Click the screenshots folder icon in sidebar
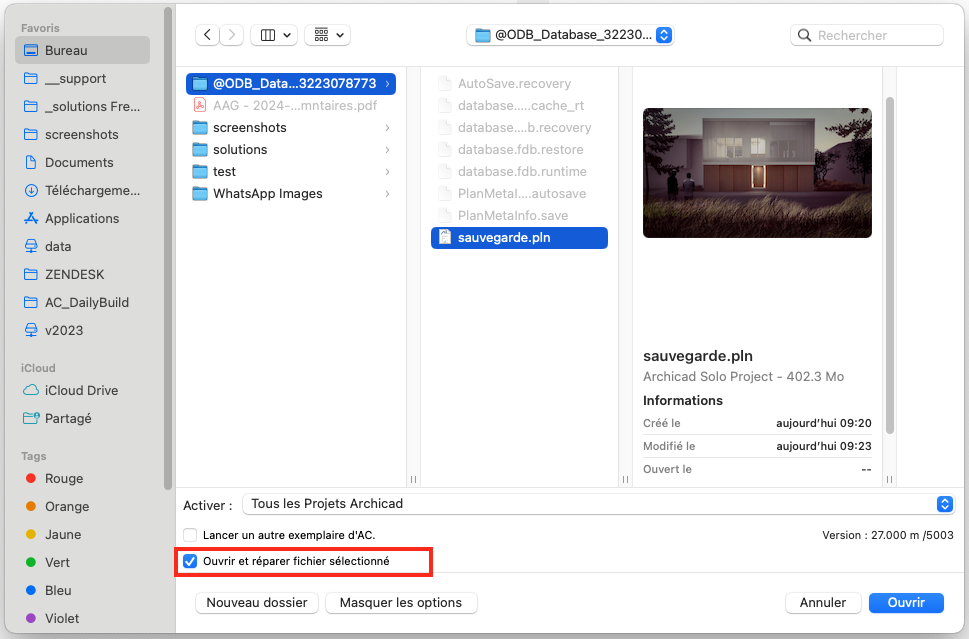This screenshot has height=639, width=969. coord(30,134)
